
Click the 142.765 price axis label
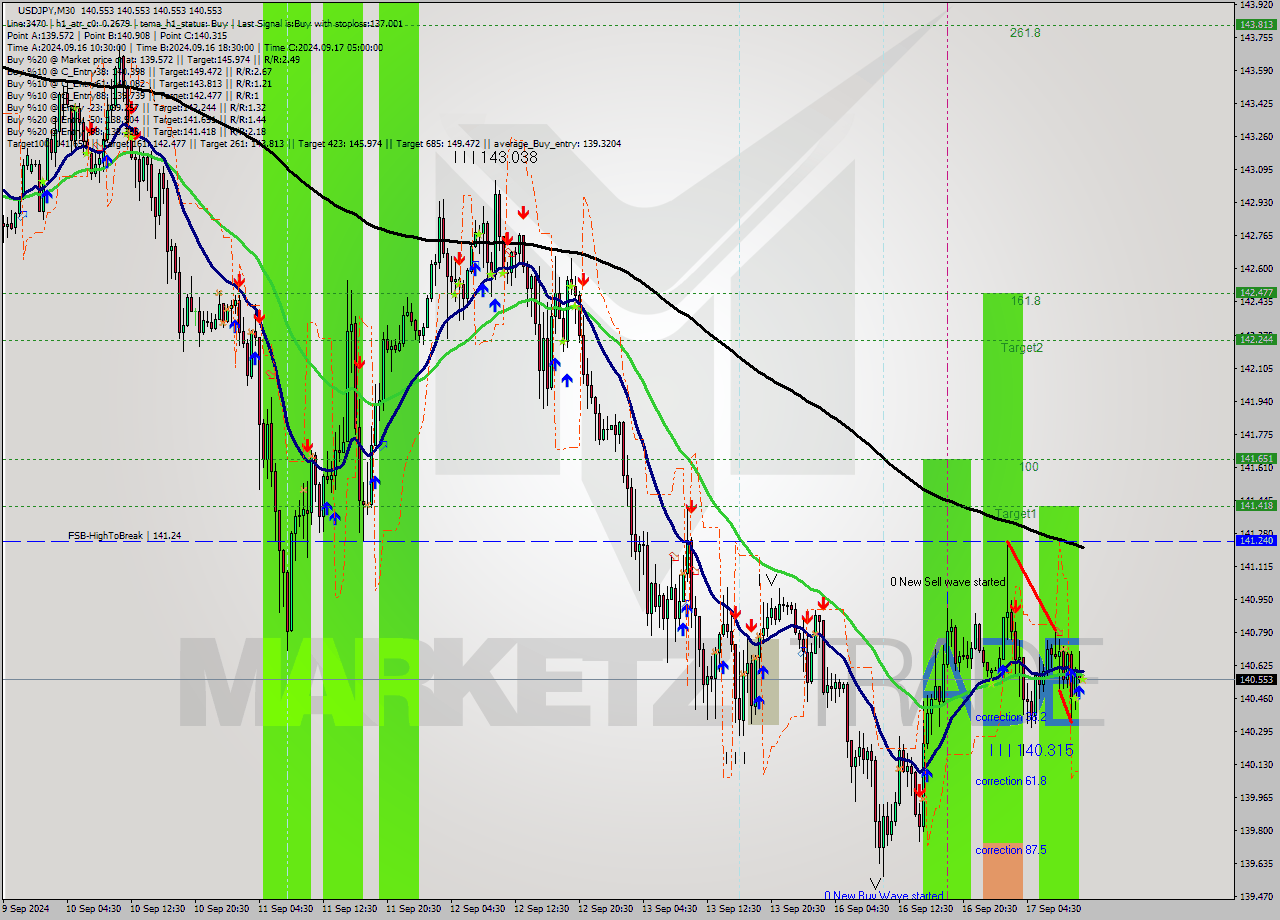(x=1256, y=235)
